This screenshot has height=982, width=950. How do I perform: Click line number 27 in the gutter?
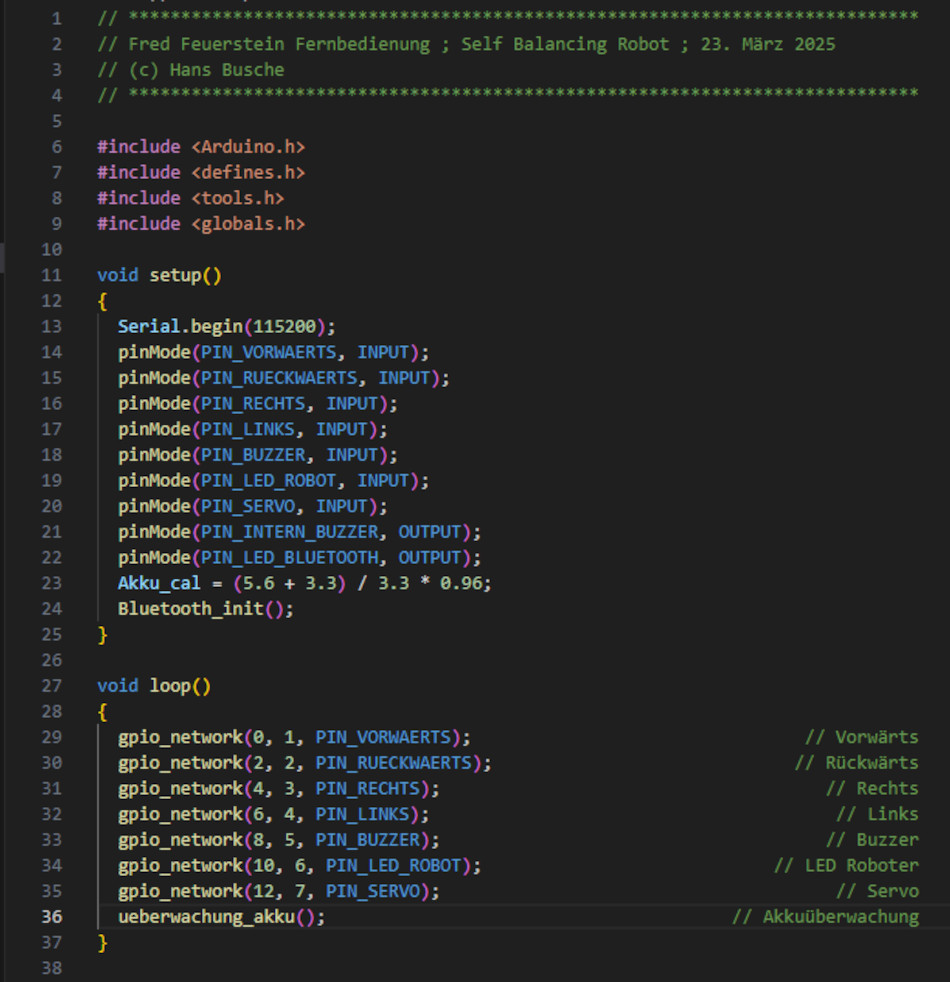(51, 686)
